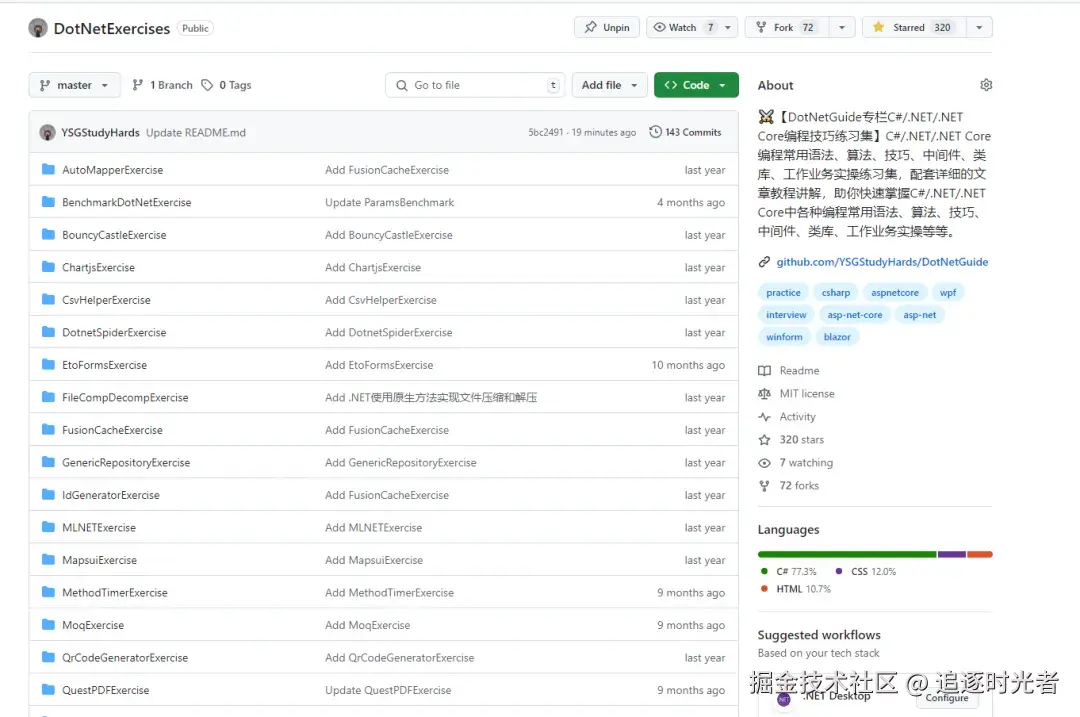The image size is (1080, 717).
Task: View the 143 Commits history
Action: coord(685,132)
